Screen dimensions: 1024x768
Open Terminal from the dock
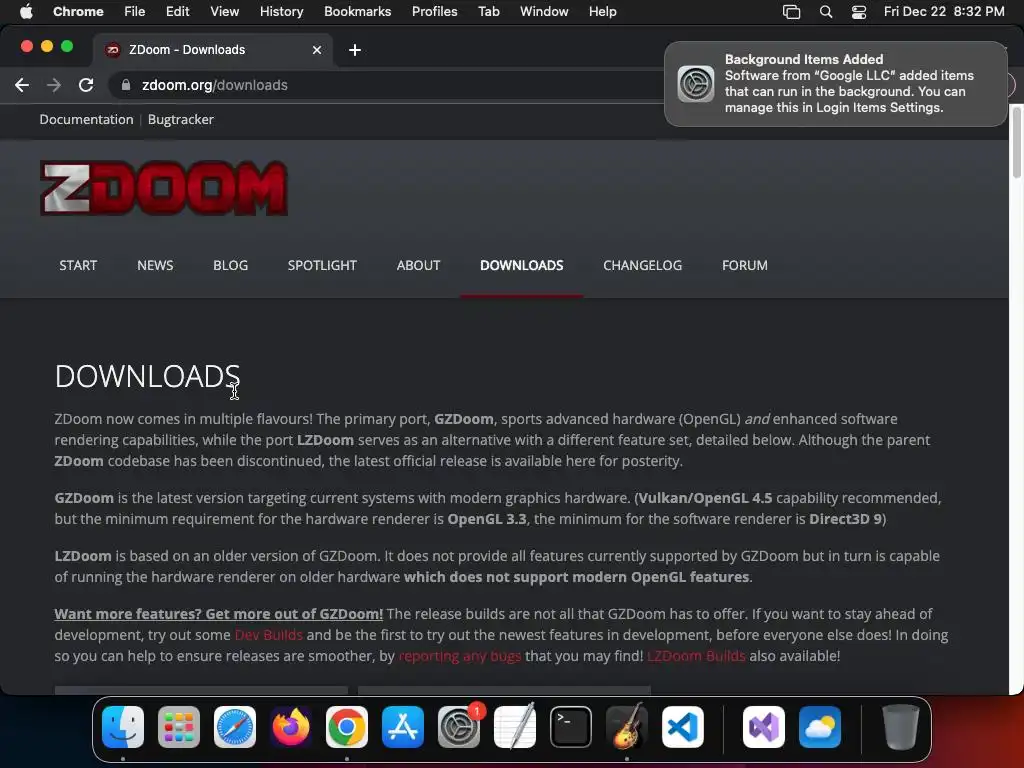click(x=571, y=727)
